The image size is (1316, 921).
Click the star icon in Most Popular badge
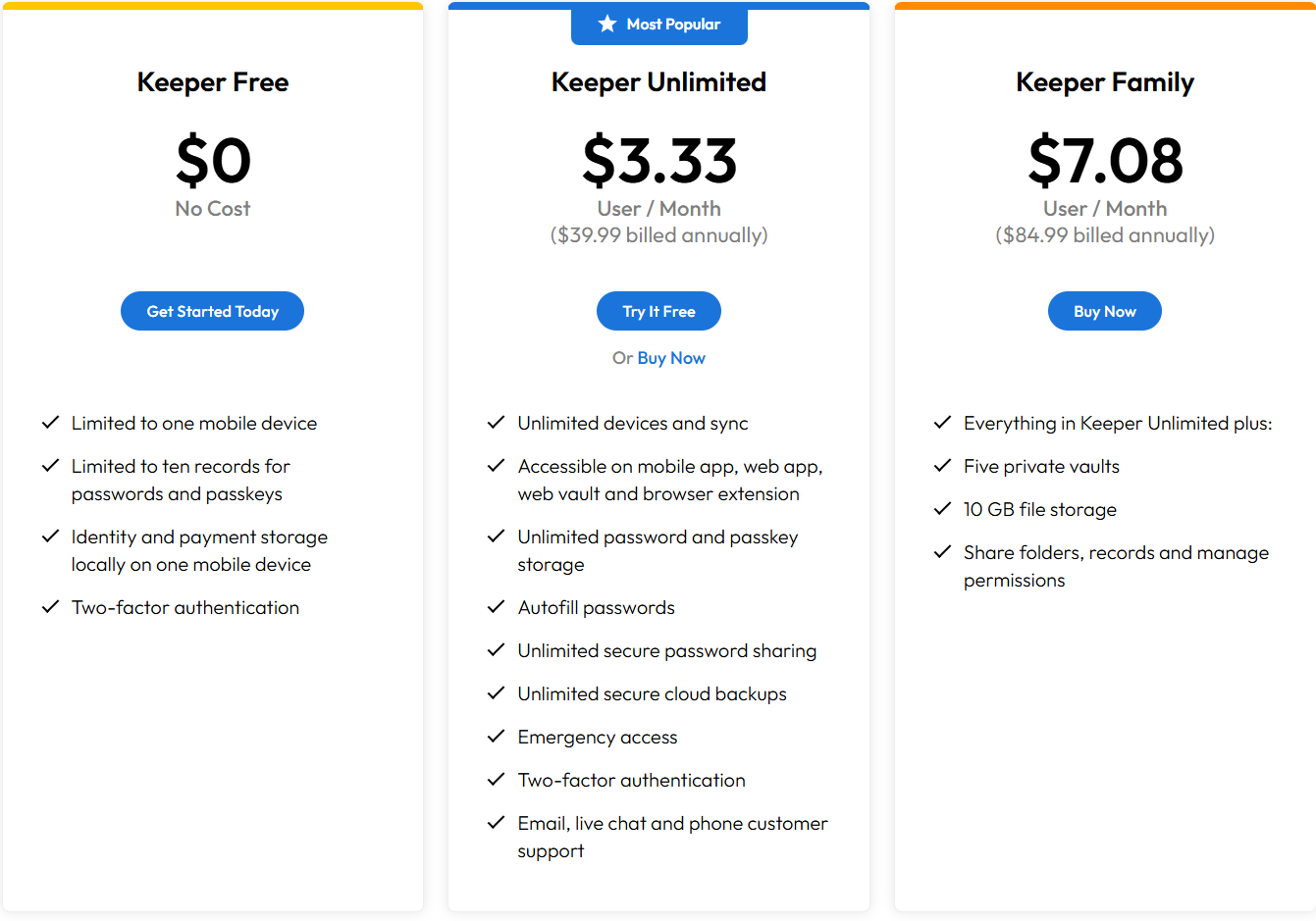[x=607, y=24]
